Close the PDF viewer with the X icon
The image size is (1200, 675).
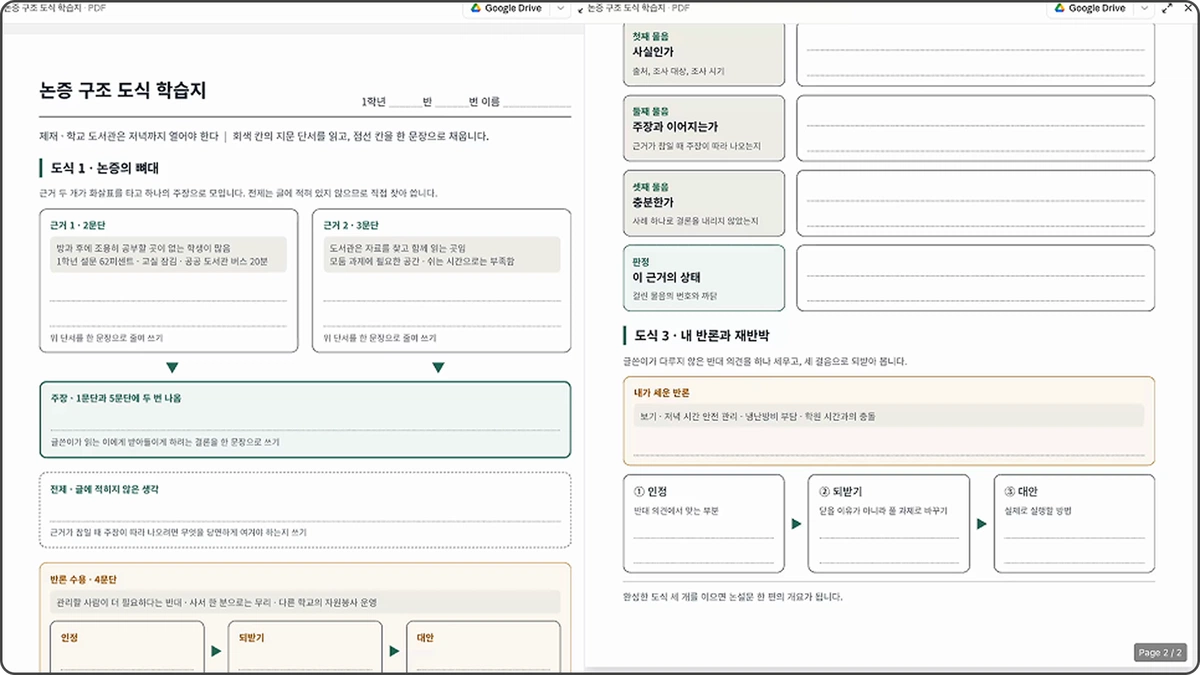click(1188, 8)
